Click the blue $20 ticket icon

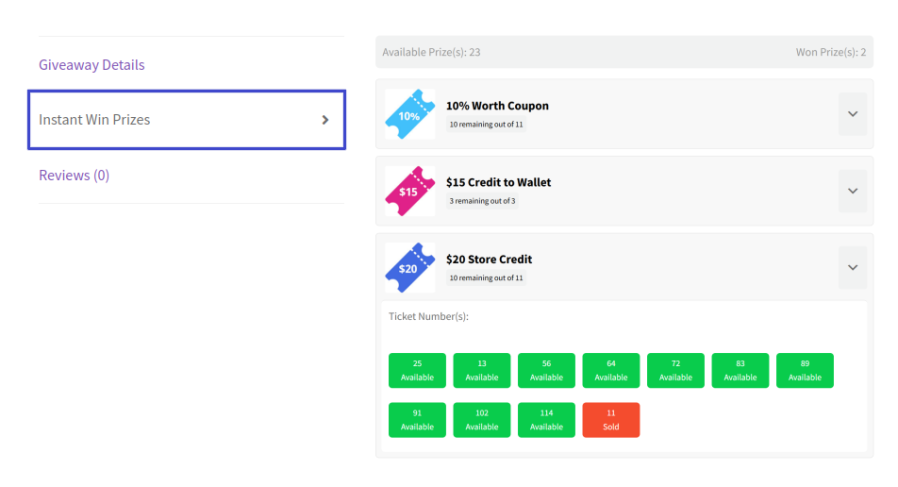pyautogui.click(x=410, y=267)
